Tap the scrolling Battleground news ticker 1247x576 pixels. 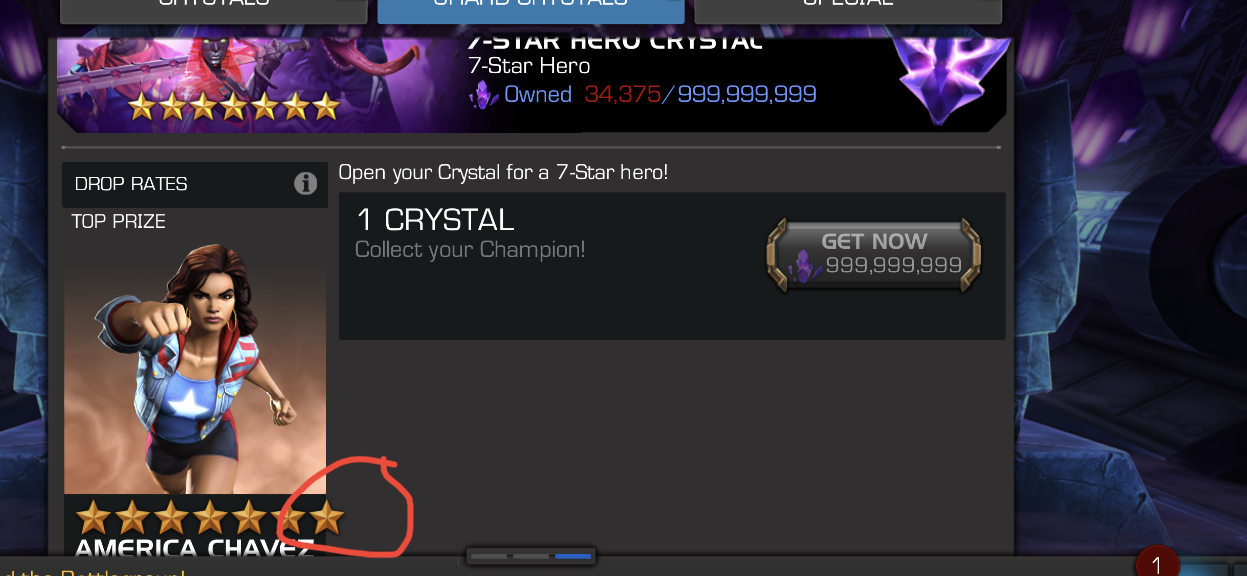tap(93, 572)
